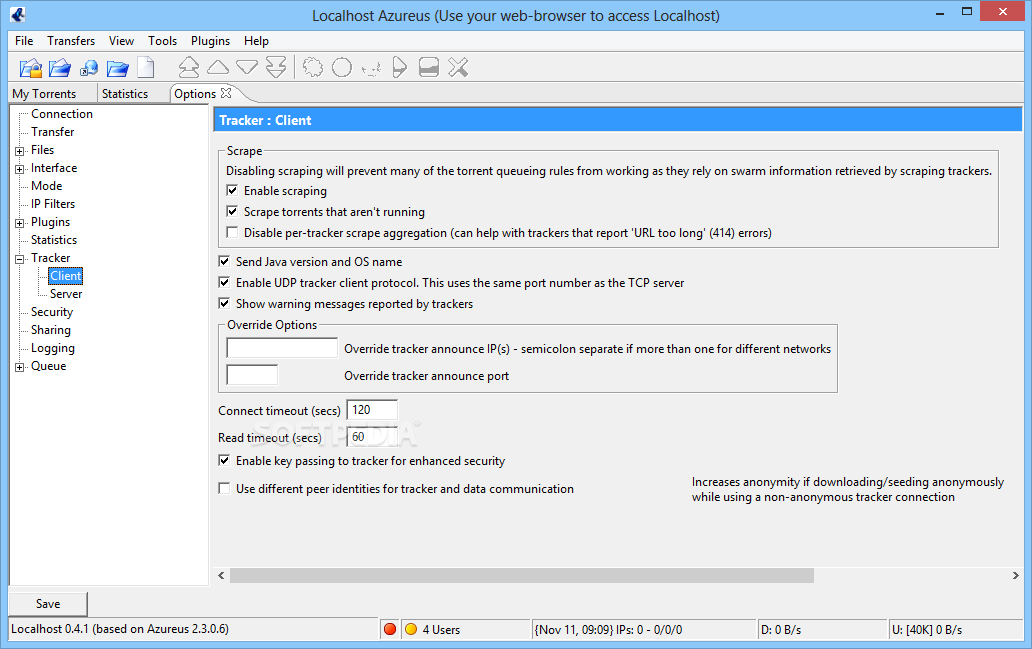Image resolution: width=1032 pixels, height=649 pixels.
Task: Click the move to top double-arrow icon
Action: tap(189, 67)
